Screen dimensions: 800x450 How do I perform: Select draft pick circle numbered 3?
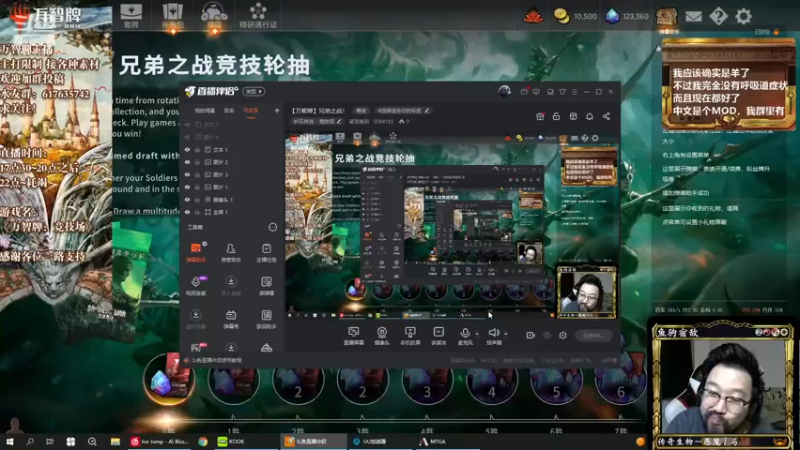tap(427, 380)
